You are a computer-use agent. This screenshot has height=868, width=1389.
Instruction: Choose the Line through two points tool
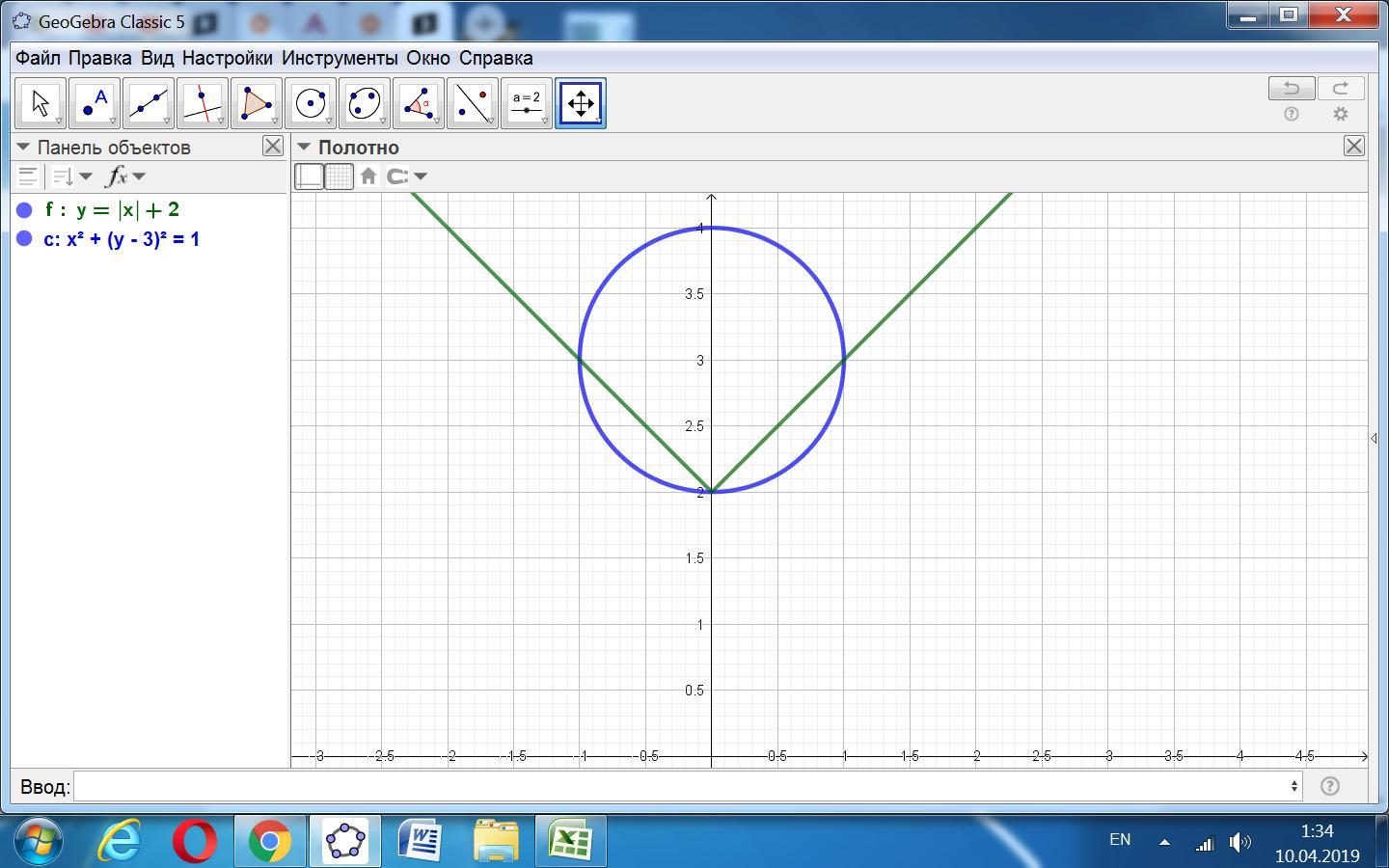point(149,103)
